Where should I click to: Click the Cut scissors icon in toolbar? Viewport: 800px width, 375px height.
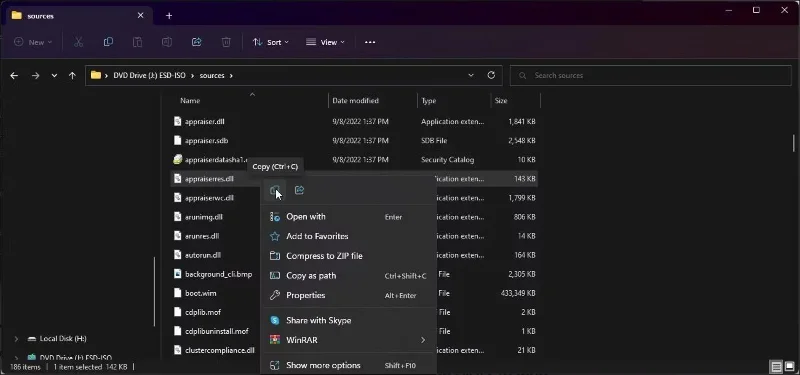[78, 42]
